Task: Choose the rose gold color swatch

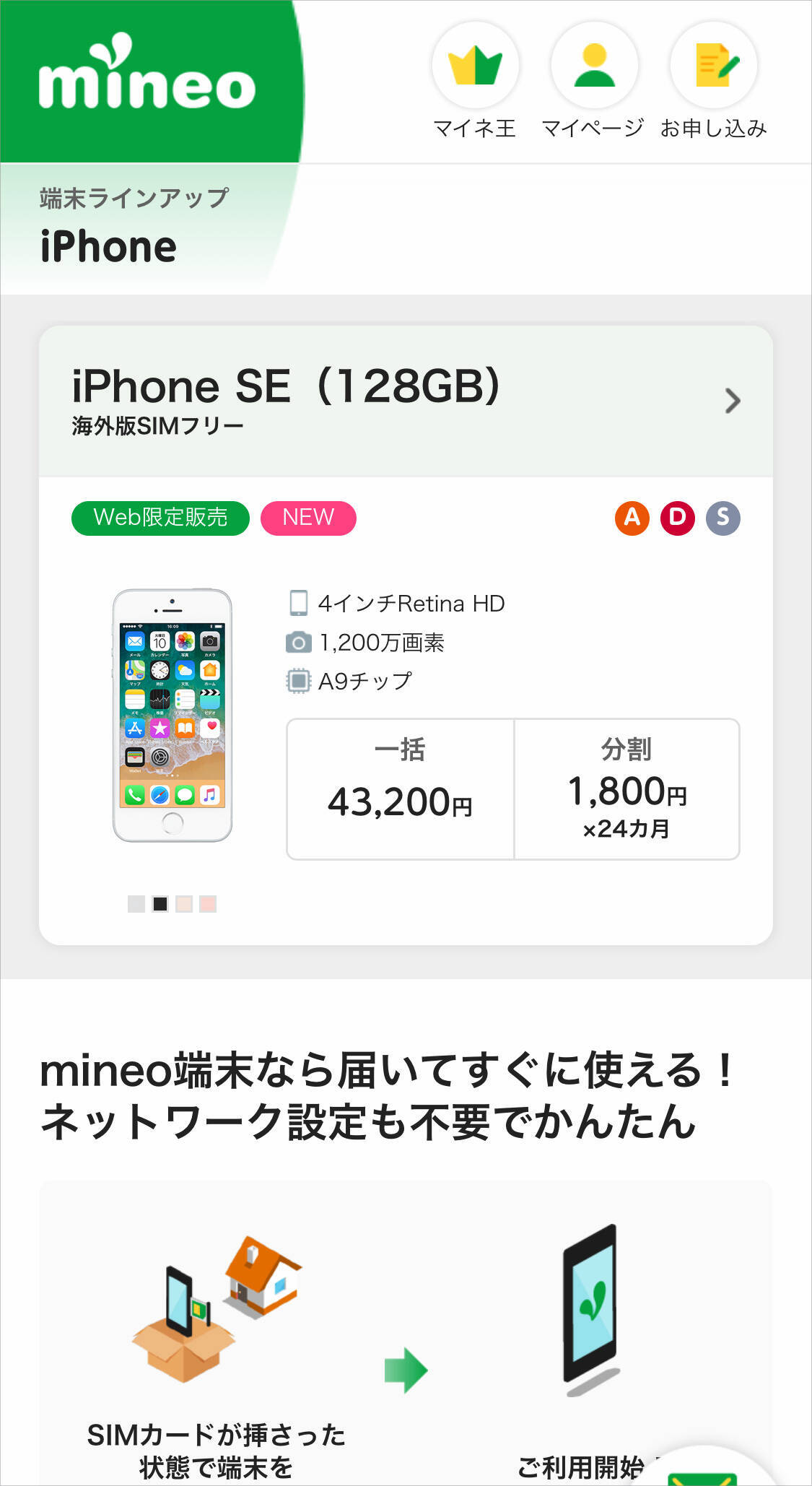Action: coord(208,904)
